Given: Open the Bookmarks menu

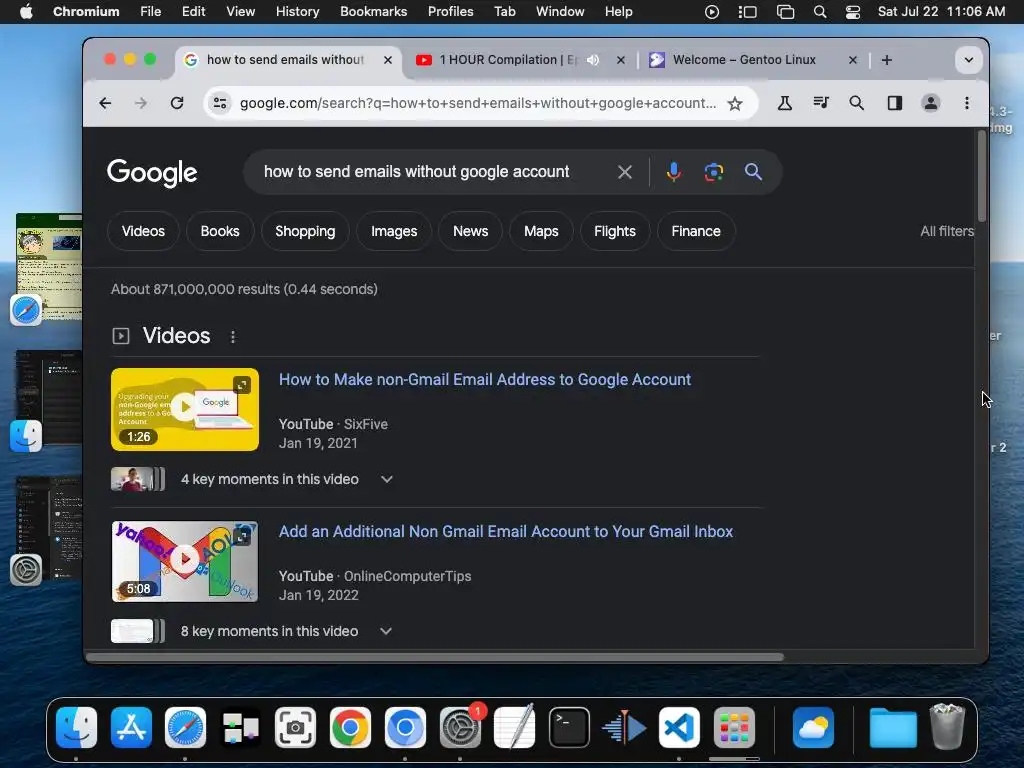Looking at the screenshot, I should [373, 12].
